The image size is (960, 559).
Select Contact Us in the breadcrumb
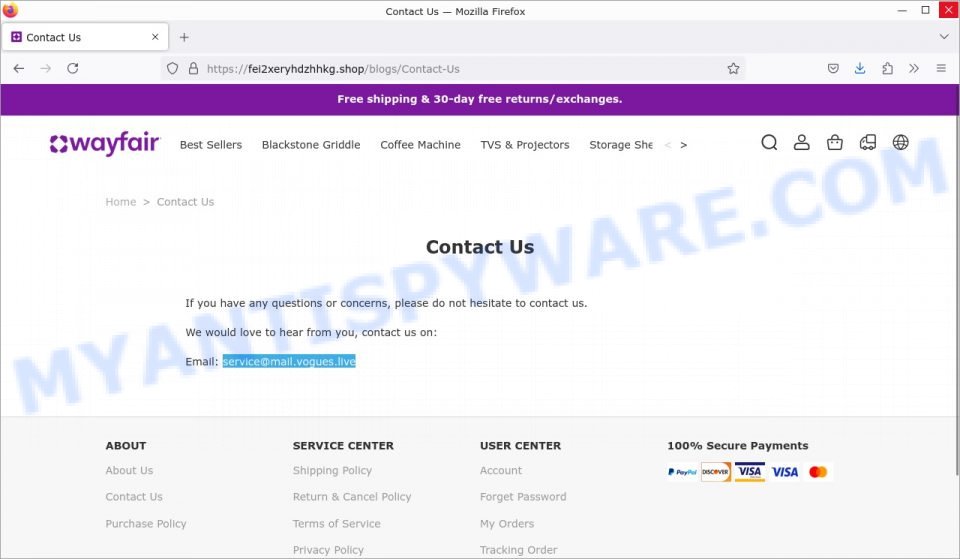point(186,202)
